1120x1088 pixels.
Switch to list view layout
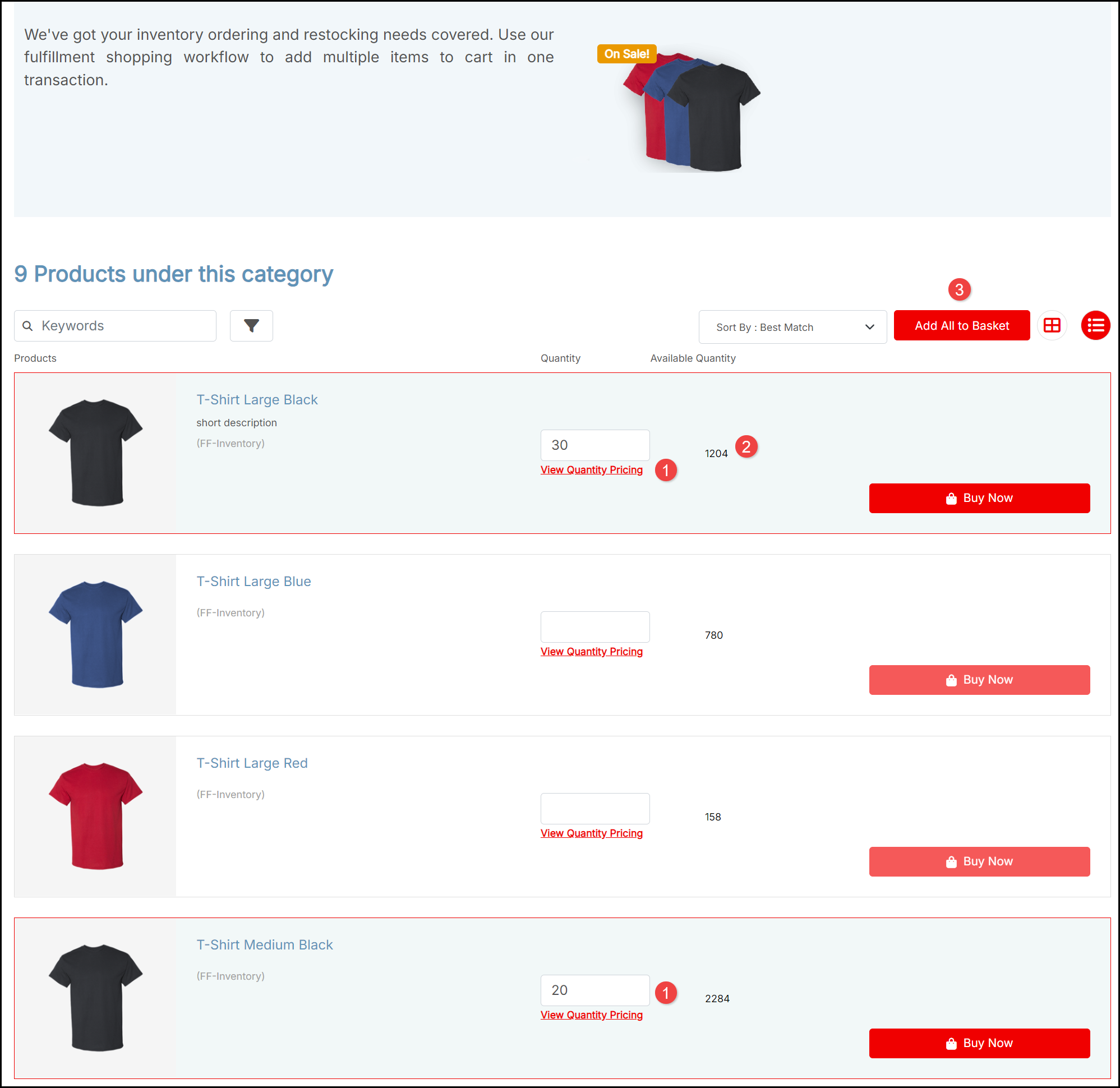pos(1095,326)
